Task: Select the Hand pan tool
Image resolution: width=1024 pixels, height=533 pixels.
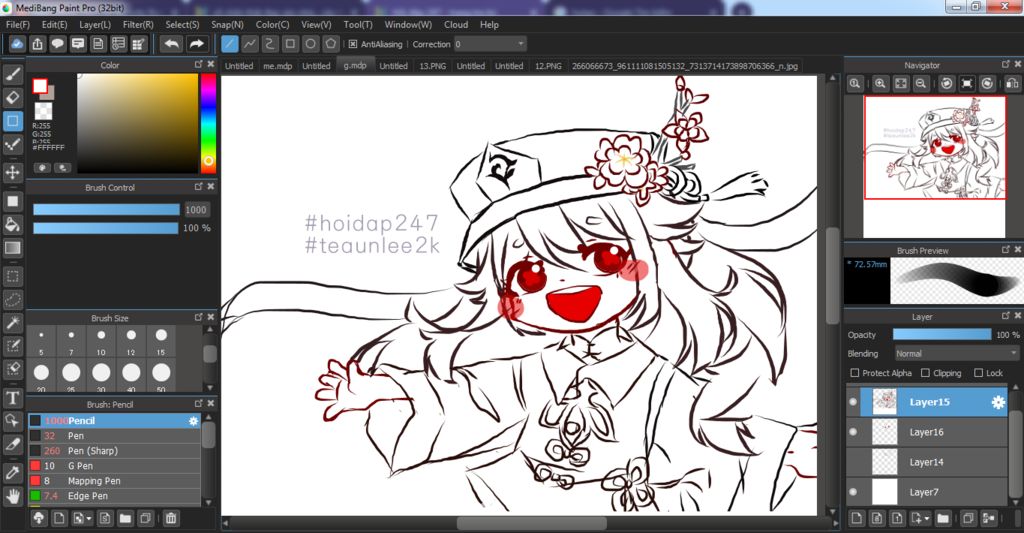Action: tap(12, 496)
